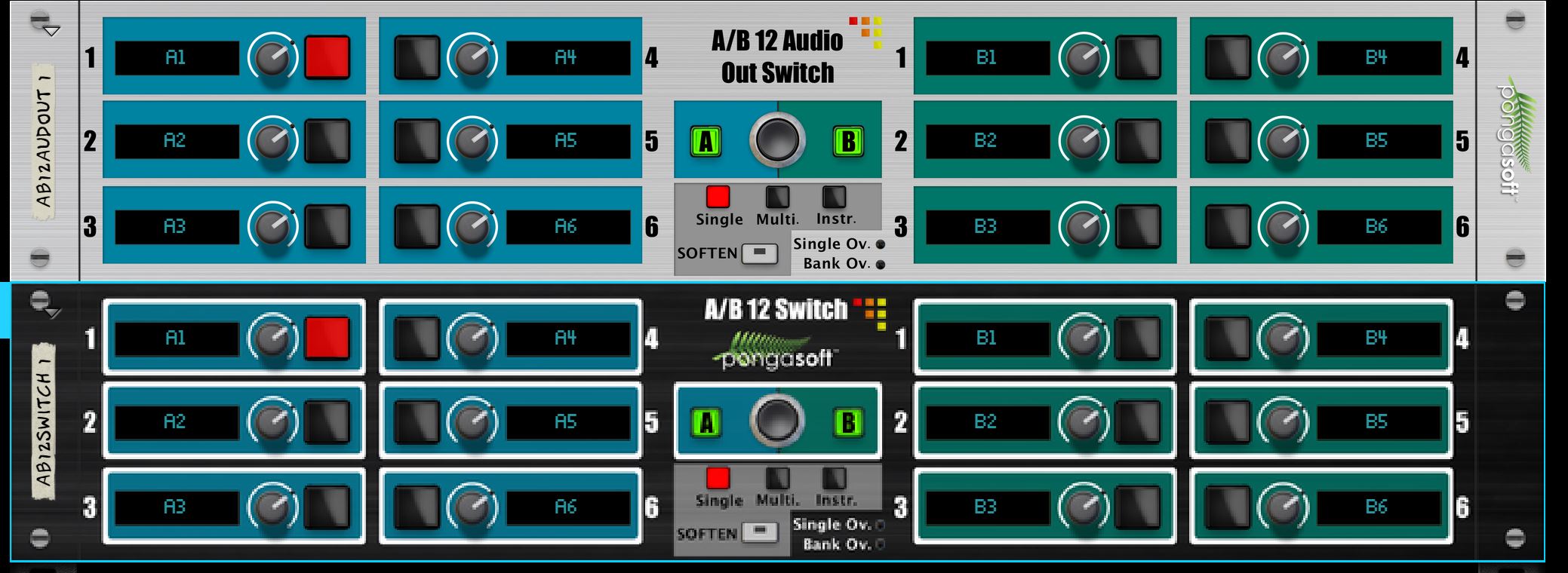This screenshot has width=1568, height=573.
Task: Toggle B2 square button on Audio Out Switch
Action: point(1139,141)
